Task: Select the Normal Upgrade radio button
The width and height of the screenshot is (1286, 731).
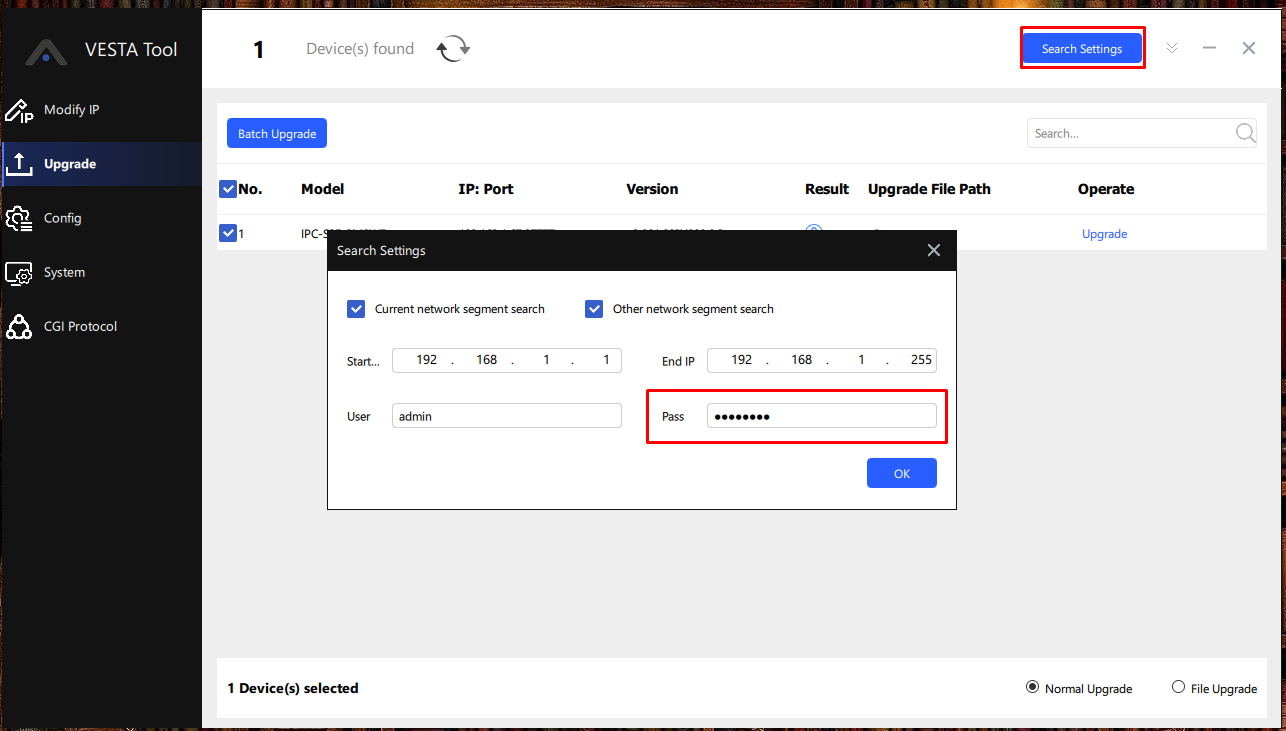Action: click(1032, 688)
